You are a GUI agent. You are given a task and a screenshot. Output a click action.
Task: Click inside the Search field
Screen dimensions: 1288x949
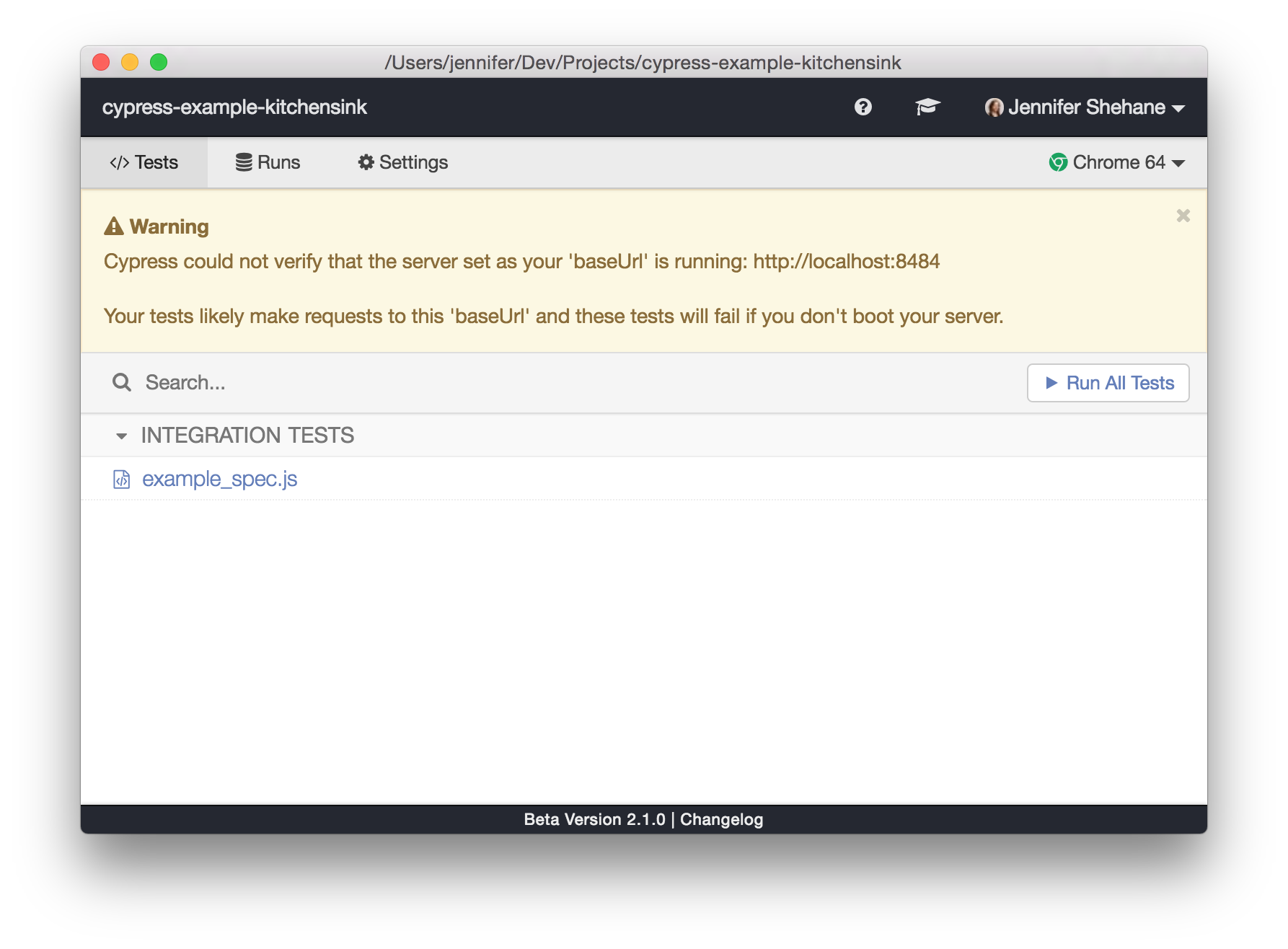pyautogui.click(x=288, y=382)
